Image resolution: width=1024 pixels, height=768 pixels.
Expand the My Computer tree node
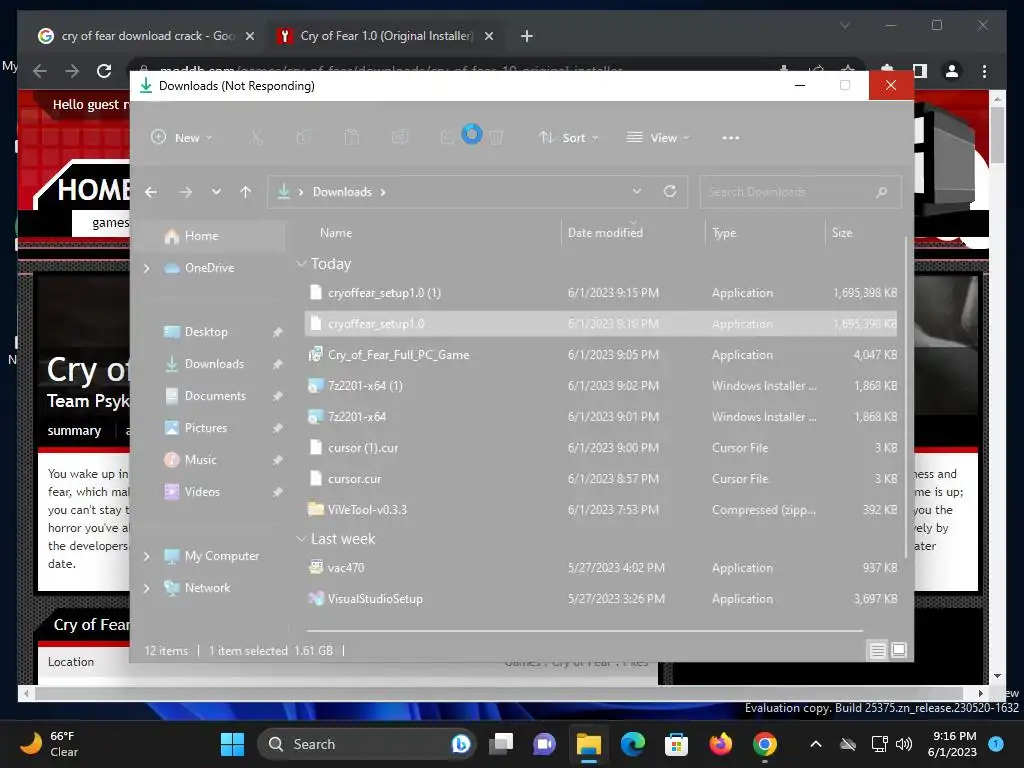coord(147,556)
